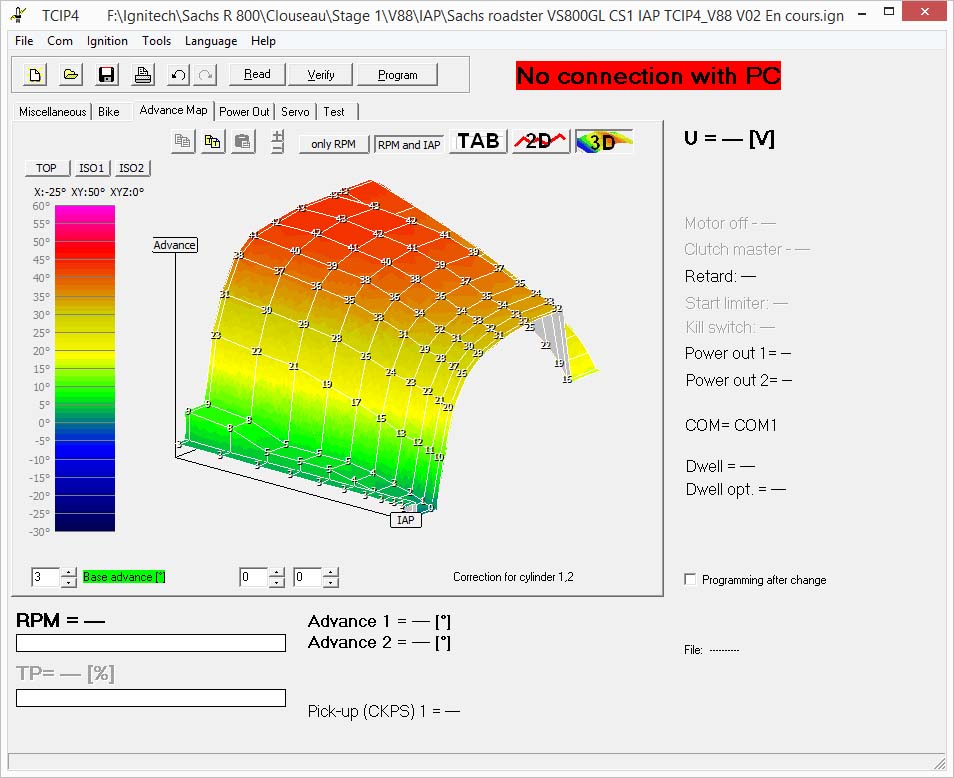Close the TCIP4 window
The width and height of the screenshot is (954, 778).
click(925, 12)
